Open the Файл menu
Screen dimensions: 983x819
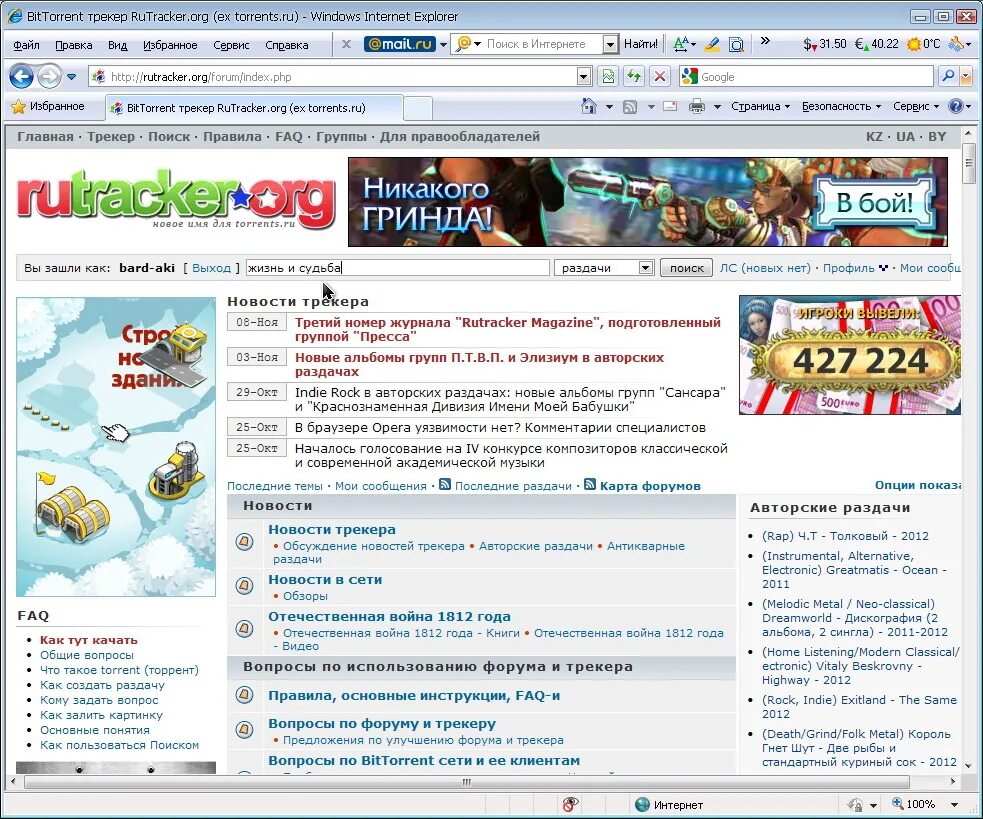pos(26,45)
